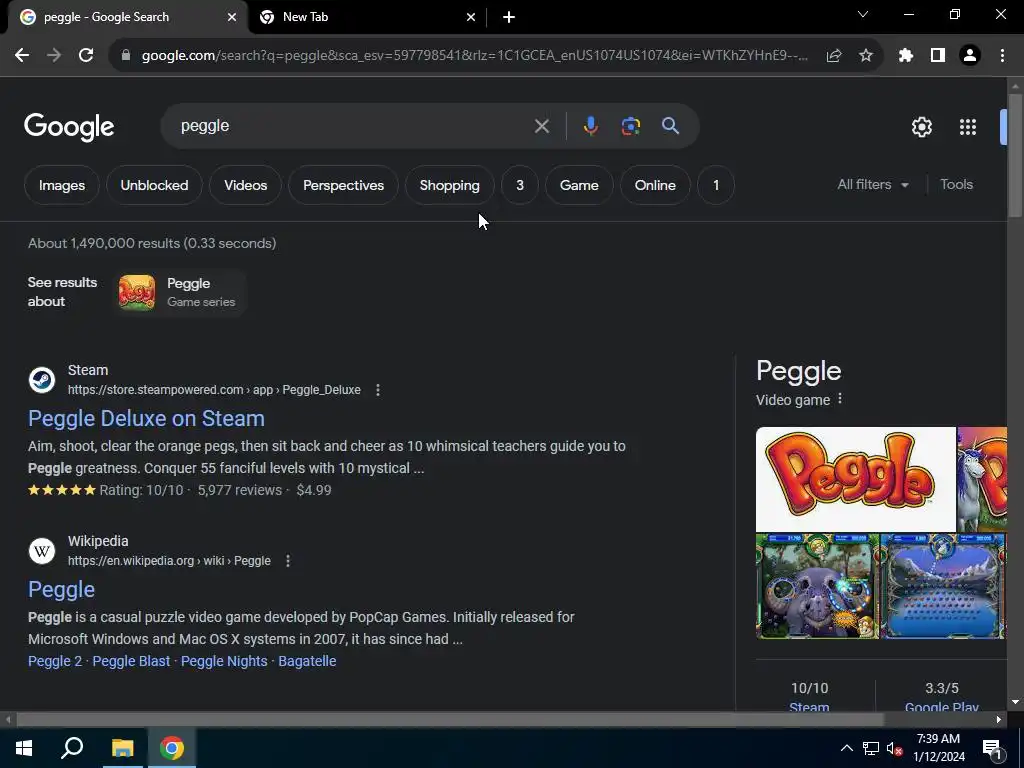1024x768 pixels.
Task: Open the blue mountain level thumbnail
Action: pyautogui.click(x=943, y=586)
